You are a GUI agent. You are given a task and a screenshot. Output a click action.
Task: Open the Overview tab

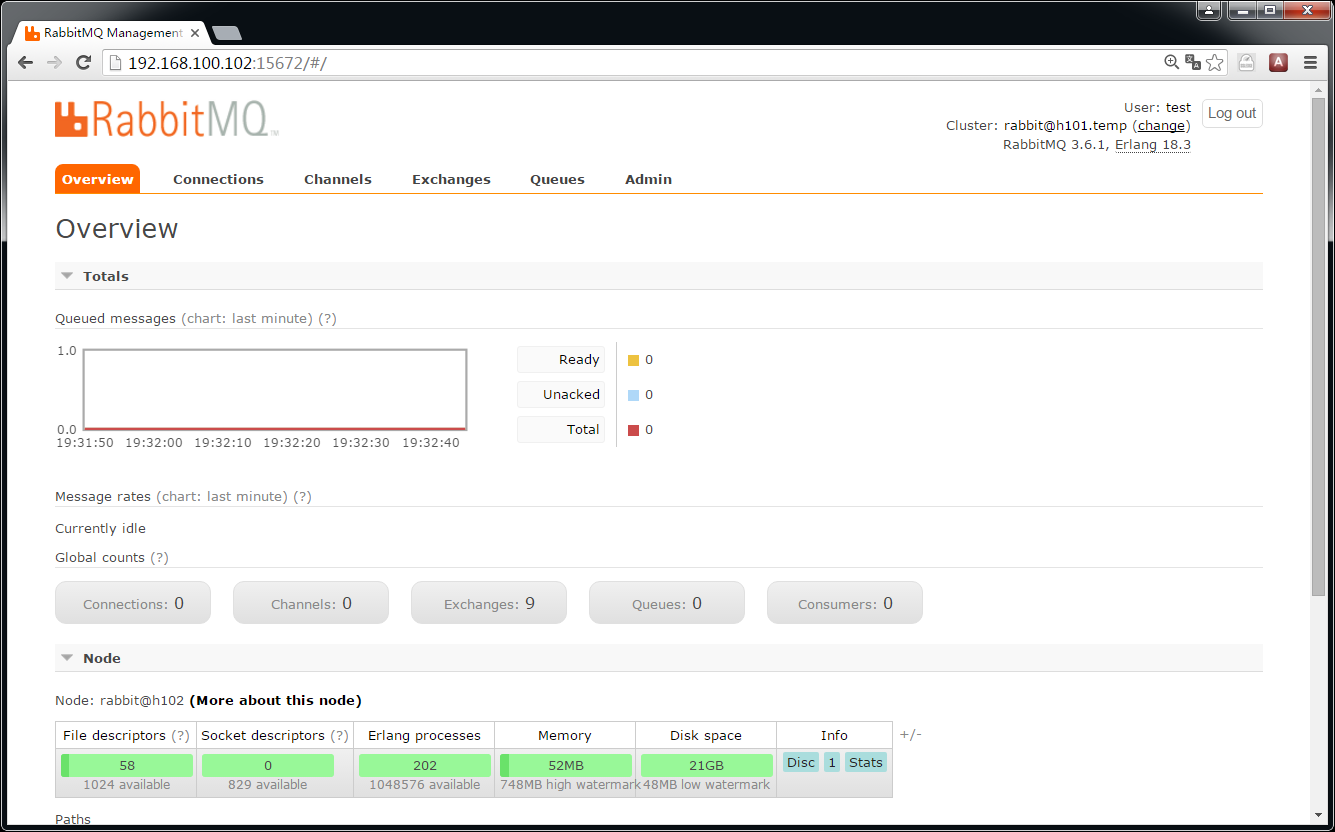(x=97, y=179)
